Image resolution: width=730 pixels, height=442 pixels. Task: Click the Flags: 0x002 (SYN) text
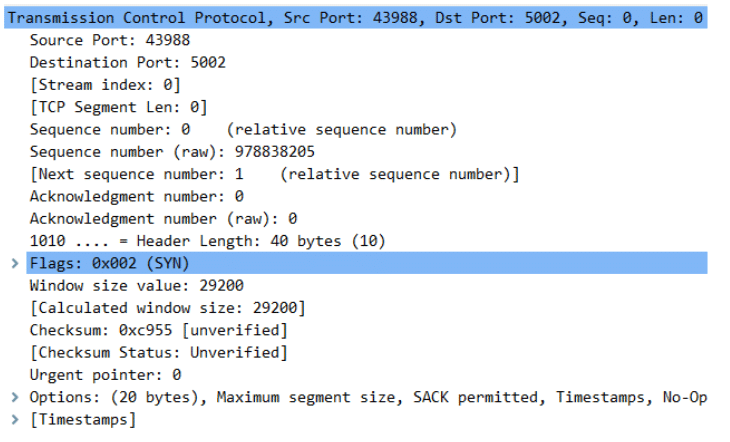coord(109,263)
